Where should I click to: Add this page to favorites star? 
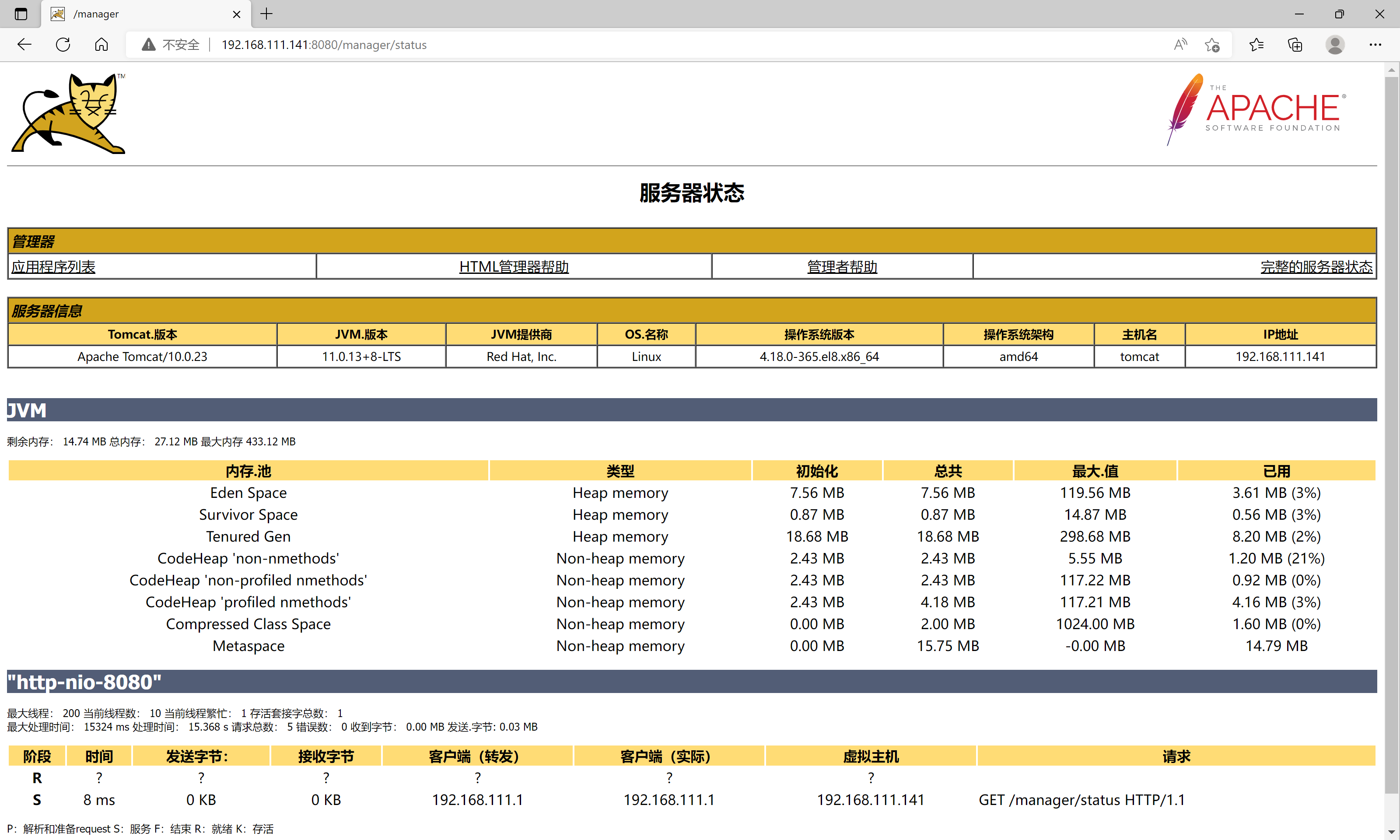click(1211, 45)
